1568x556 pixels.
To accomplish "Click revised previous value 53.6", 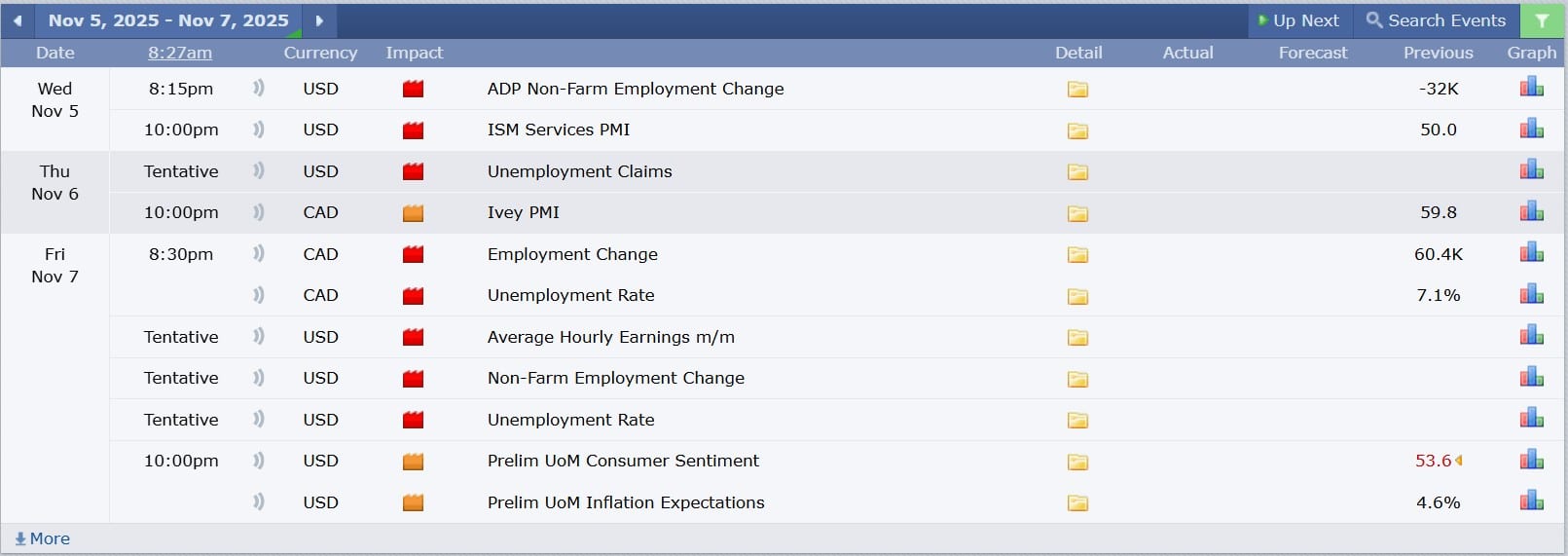I will pyautogui.click(x=1433, y=461).
